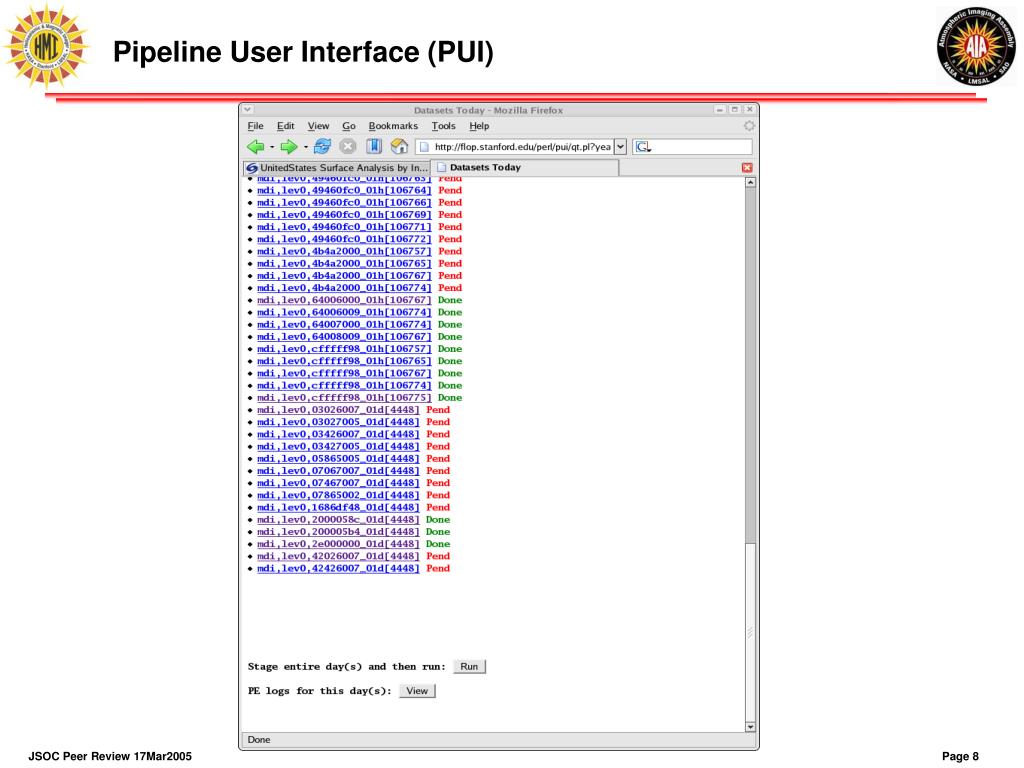Image resolution: width=1024 pixels, height=768 pixels.
Task: Open the back history dropdown arrow
Action: click(x=272, y=147)
